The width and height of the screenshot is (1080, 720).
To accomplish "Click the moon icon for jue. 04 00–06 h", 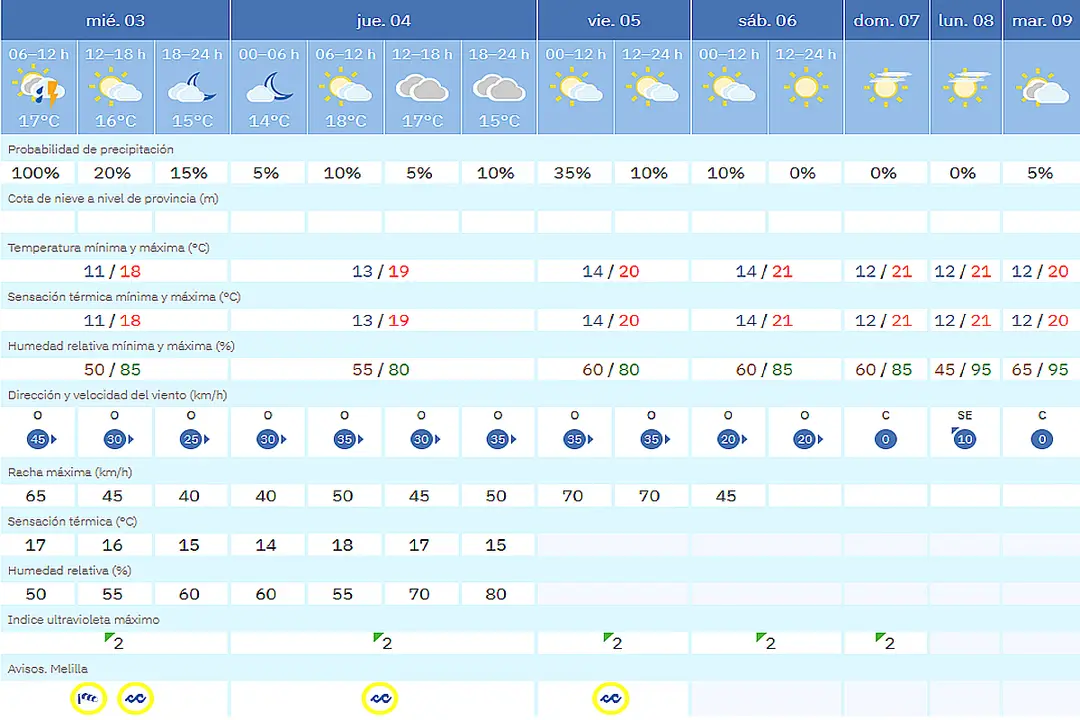I will tap(269, 88).
